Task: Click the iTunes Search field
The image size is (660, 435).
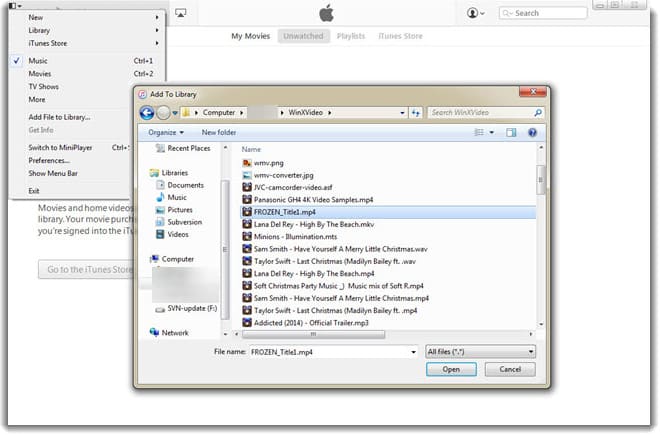Action: click(x=543, y=13)
